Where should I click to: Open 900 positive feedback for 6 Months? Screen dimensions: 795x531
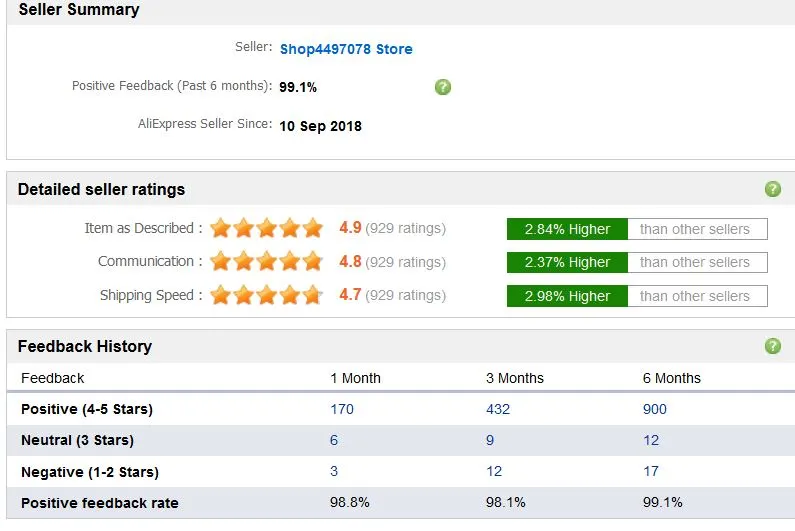click(x=655, y=409)
